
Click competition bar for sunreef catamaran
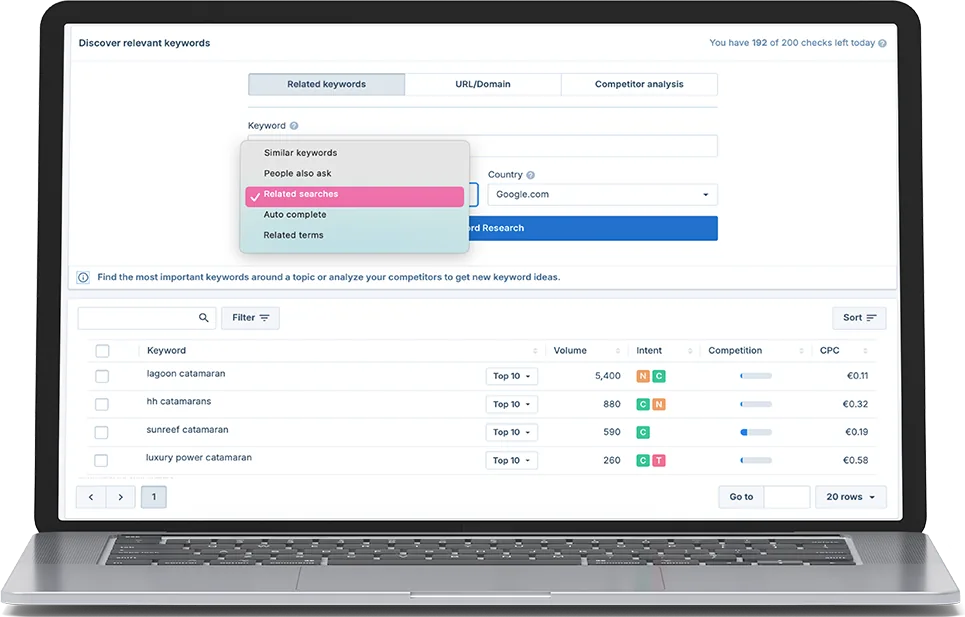[756, 432]
